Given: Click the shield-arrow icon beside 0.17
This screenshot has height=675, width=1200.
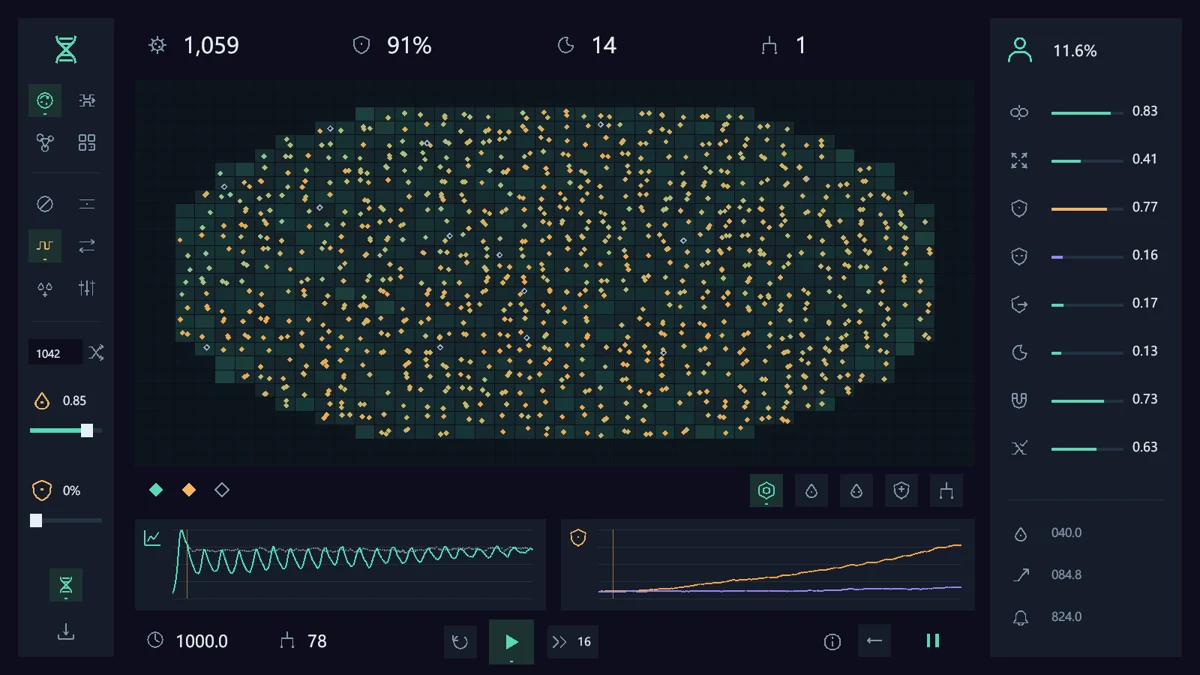Looking at the screenshot, I should tap(1019, 304).
